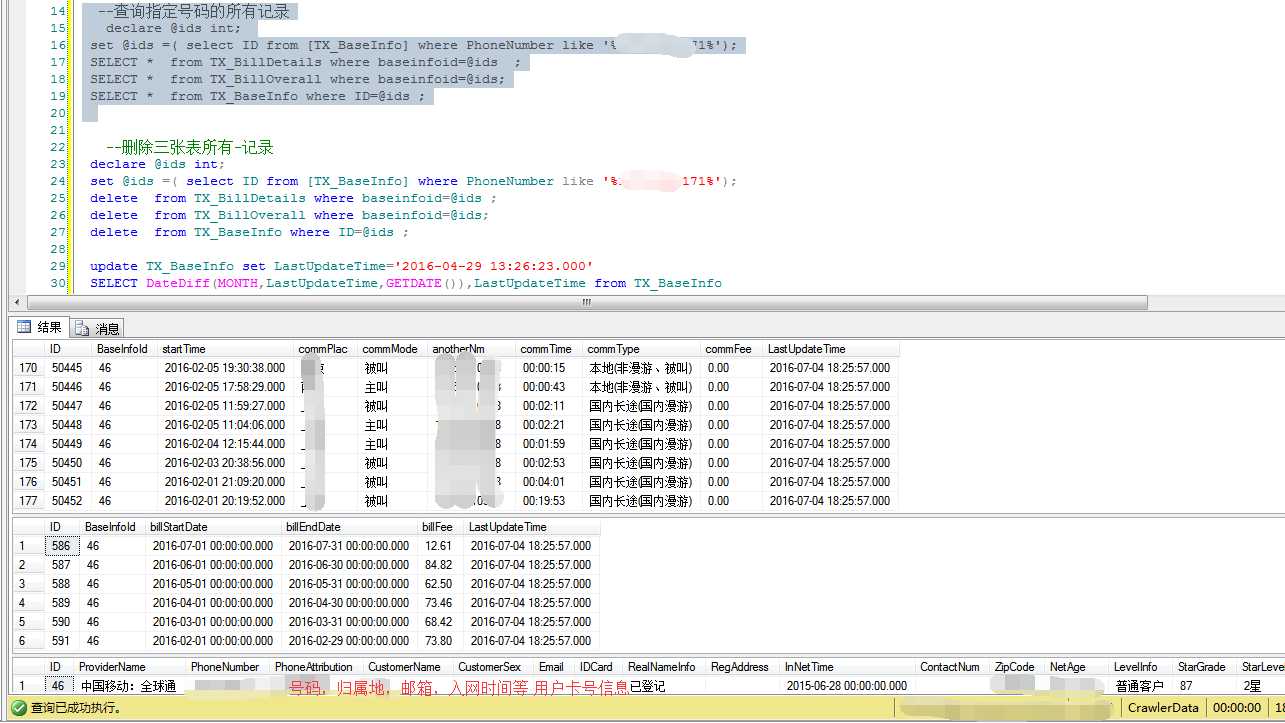Click the commFee cell in row 176
1285x723 pixels.
coord(732,482)
